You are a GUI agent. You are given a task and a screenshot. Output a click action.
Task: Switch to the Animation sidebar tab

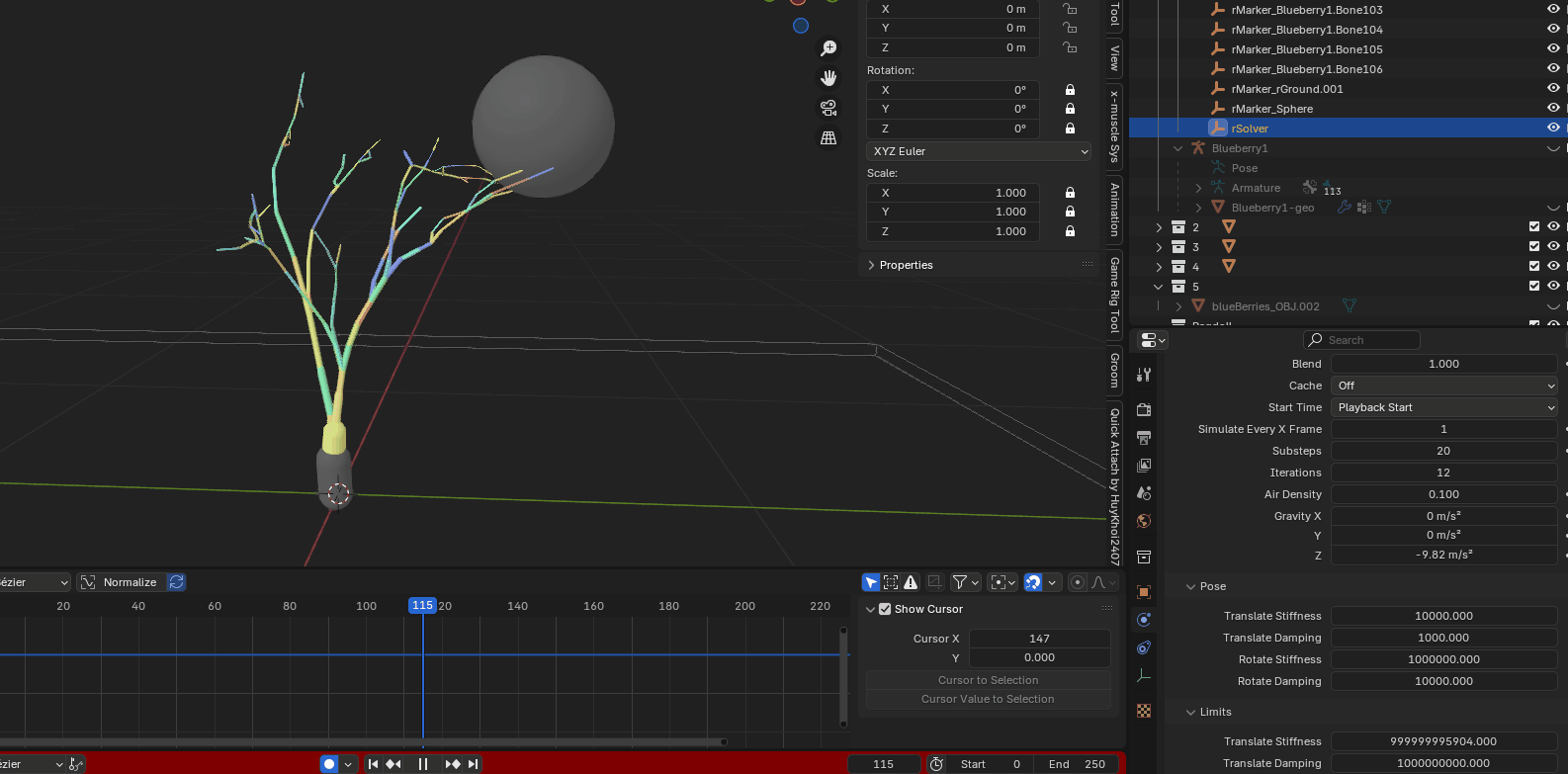[x=1114, y=210]
